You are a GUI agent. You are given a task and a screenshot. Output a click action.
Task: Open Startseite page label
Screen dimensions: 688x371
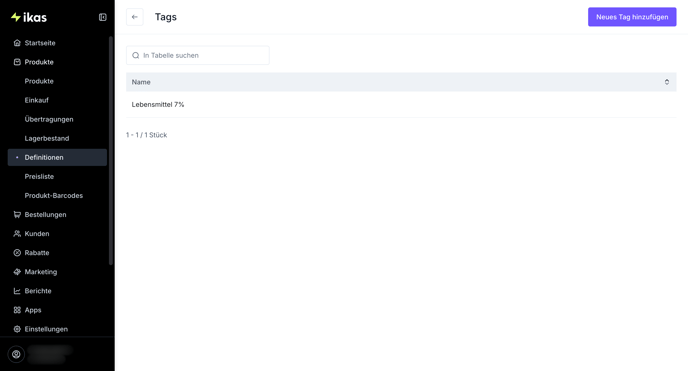click(x=40, y=43)
